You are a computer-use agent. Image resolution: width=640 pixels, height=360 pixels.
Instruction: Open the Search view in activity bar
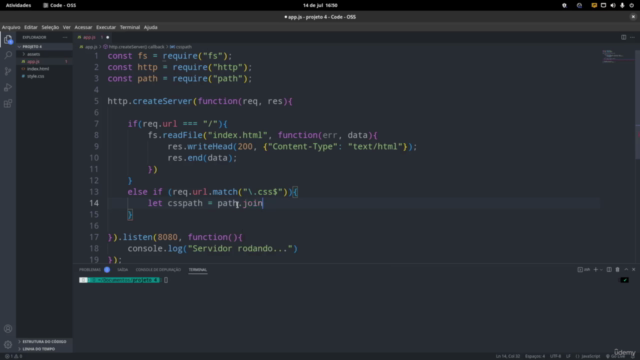[8, 55]
